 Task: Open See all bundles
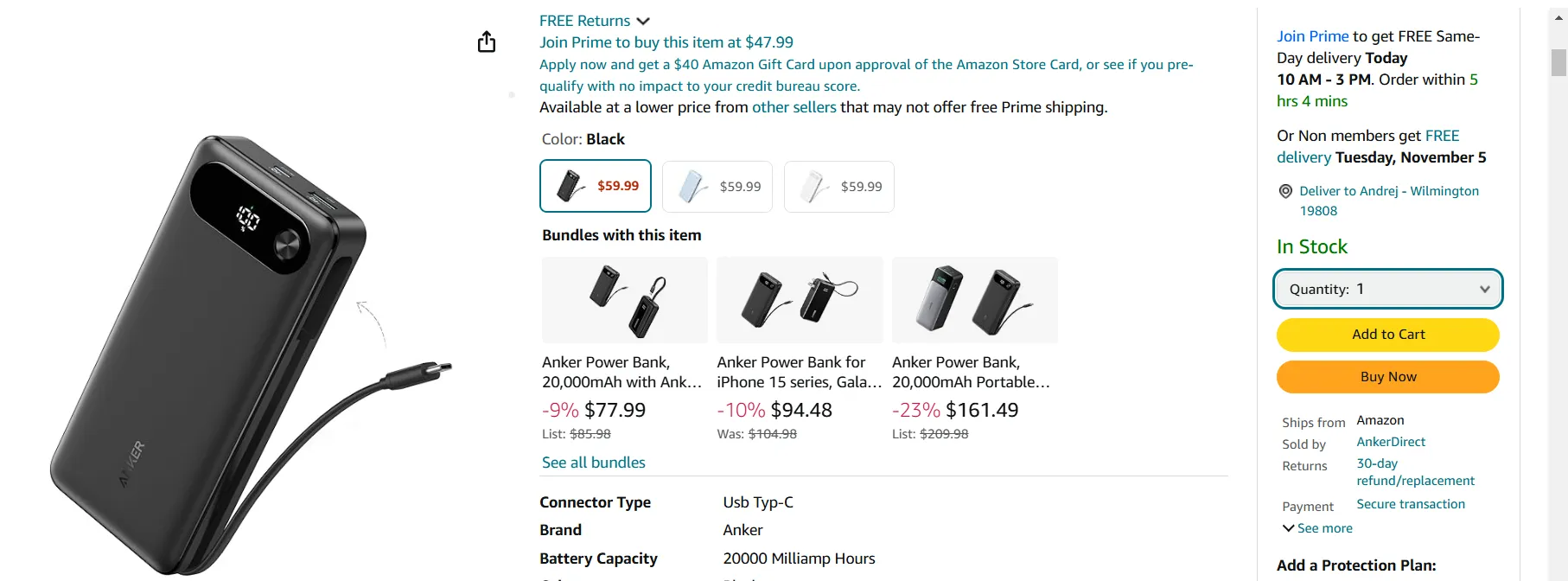click(x=593, y=462)
